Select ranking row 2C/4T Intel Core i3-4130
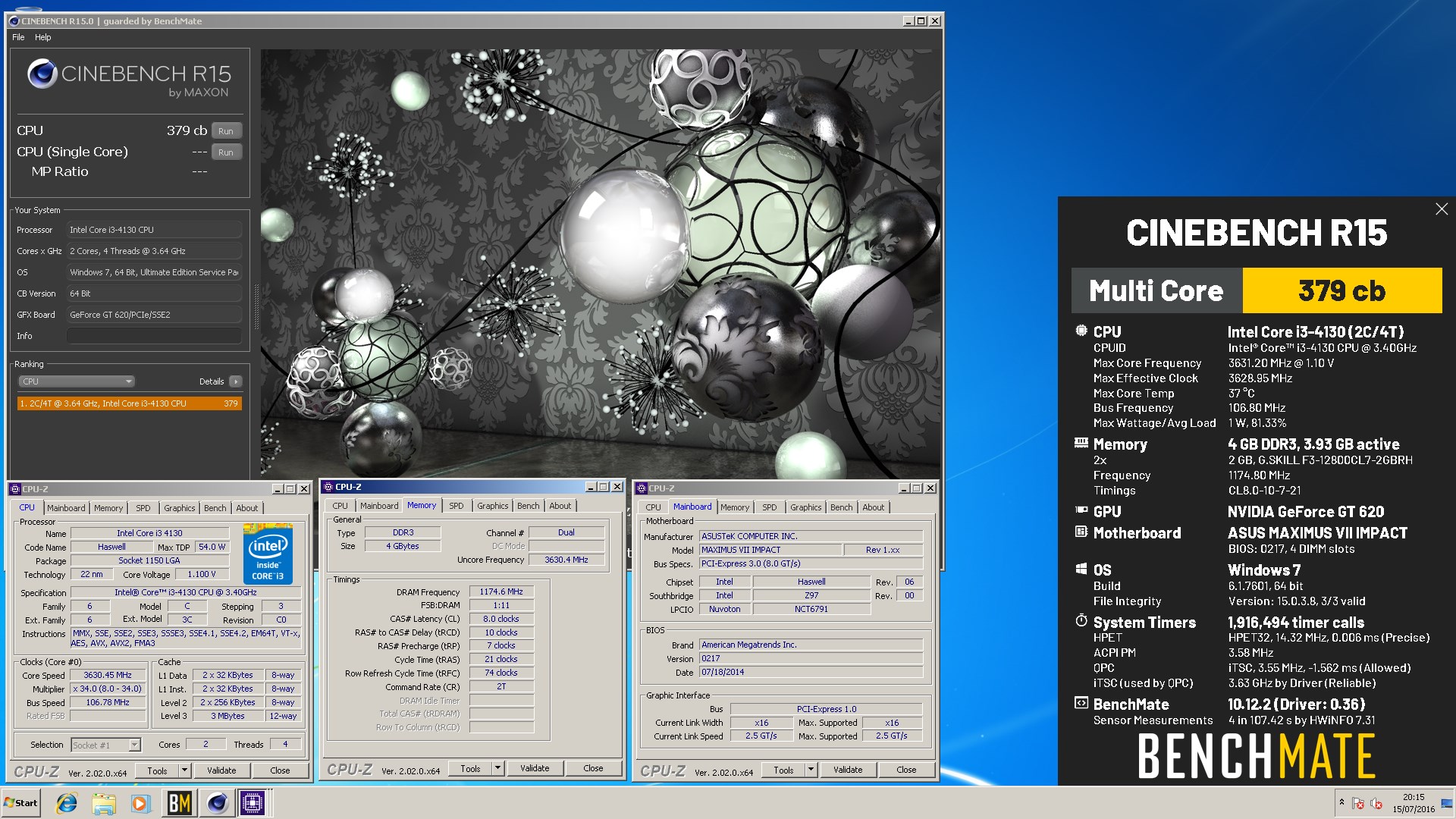The height and width of the screenshot is (819, 1456). 129,403
